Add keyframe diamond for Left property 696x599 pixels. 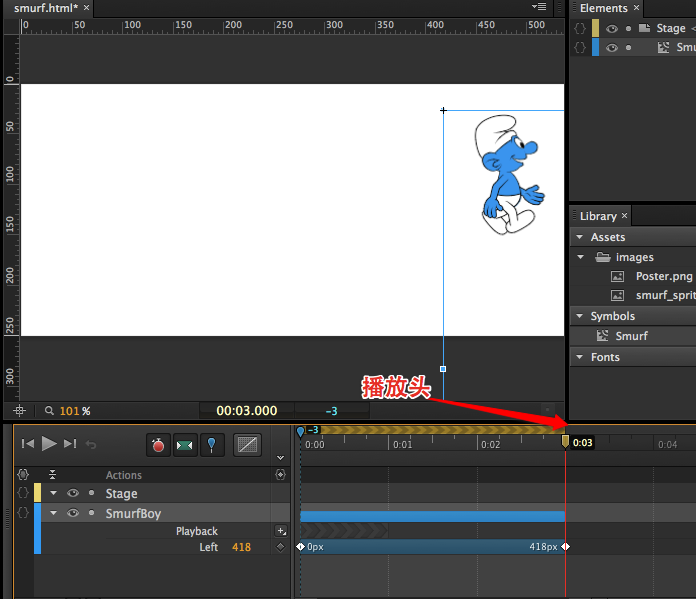(280, 547)
